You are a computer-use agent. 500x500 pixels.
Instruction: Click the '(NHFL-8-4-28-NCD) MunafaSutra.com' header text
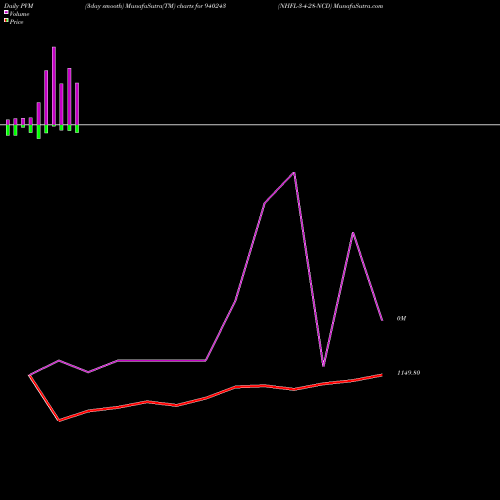pyautogui.click(x=331, y=6)
